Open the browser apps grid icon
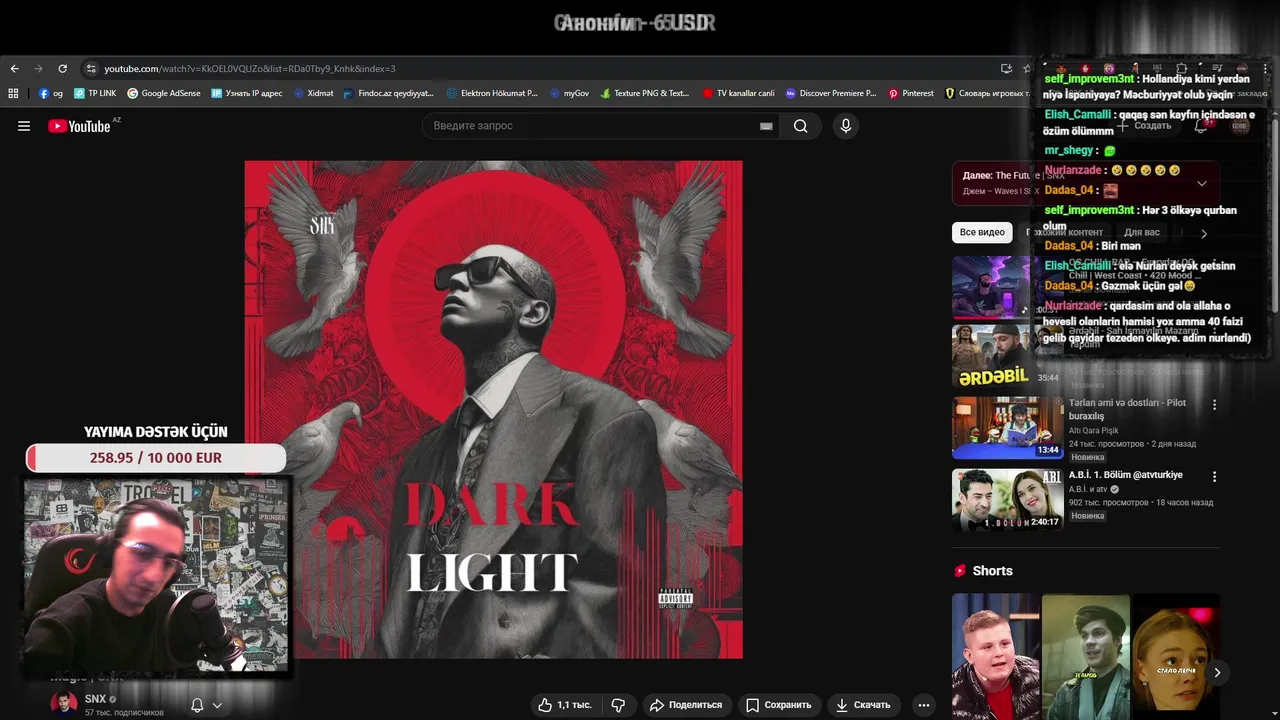1280x720 pixels. point(13,93)
